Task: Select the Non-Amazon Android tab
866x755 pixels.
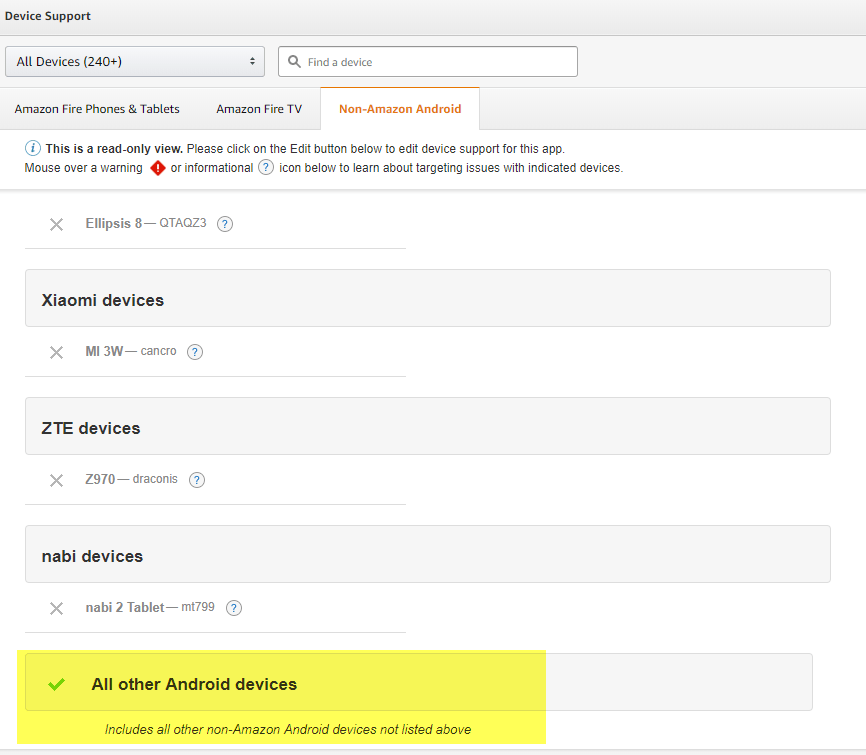Action: (399, 108)
